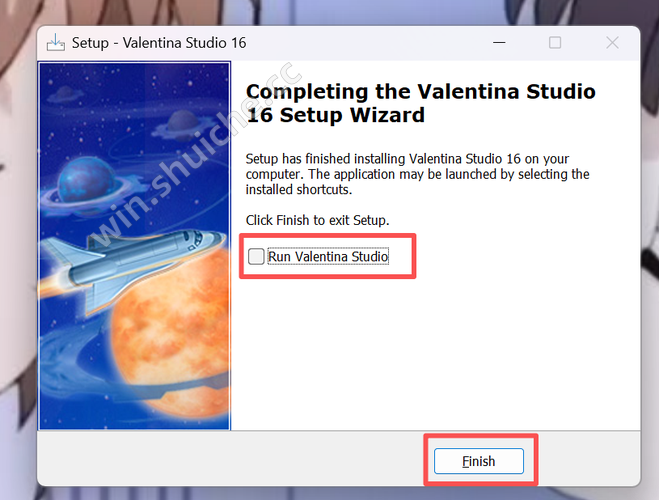Image resolution: width=659 pixels, height=500 pixels.
Task: Click the disabled maximize button
Action: tap(555, 42)
